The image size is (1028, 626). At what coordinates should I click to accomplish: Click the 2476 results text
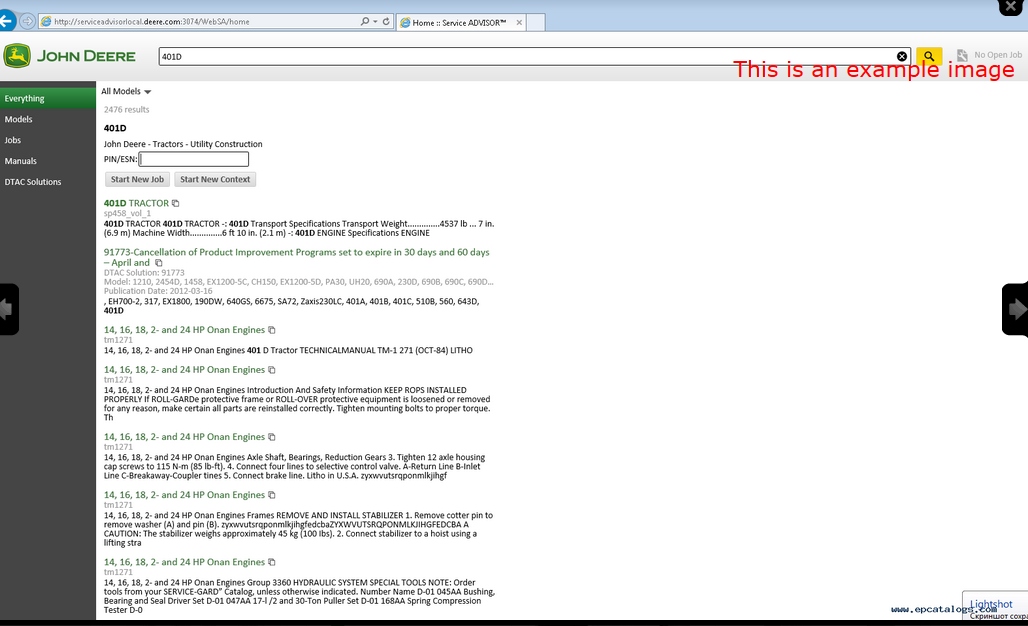click(127, 109)
